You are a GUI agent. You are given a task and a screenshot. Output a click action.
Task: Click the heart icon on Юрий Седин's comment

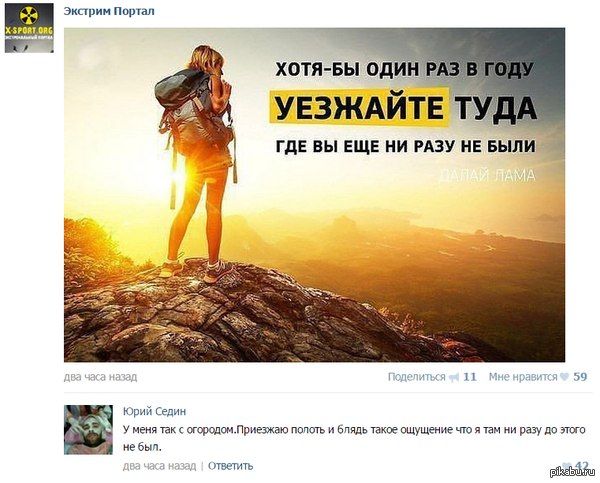pyautogui.click(x=568, y=465)
